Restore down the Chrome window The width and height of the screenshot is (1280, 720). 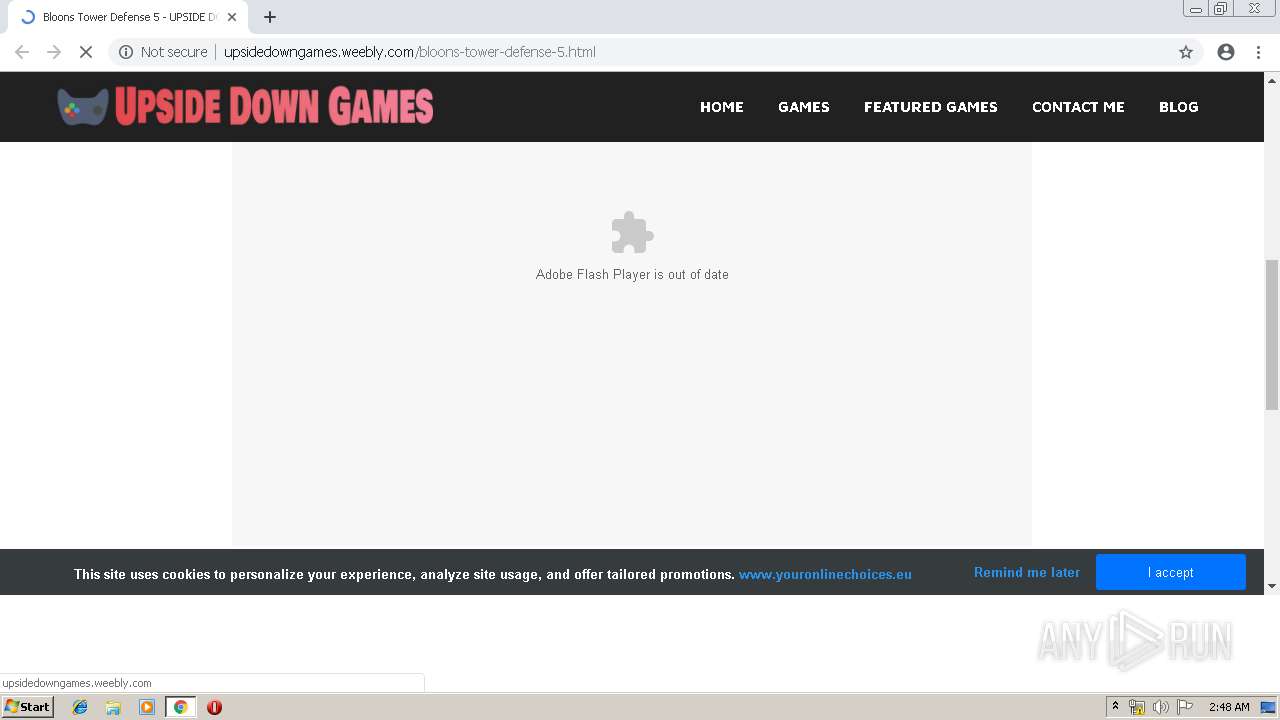pyautogui.click(x=1221, y=9)
